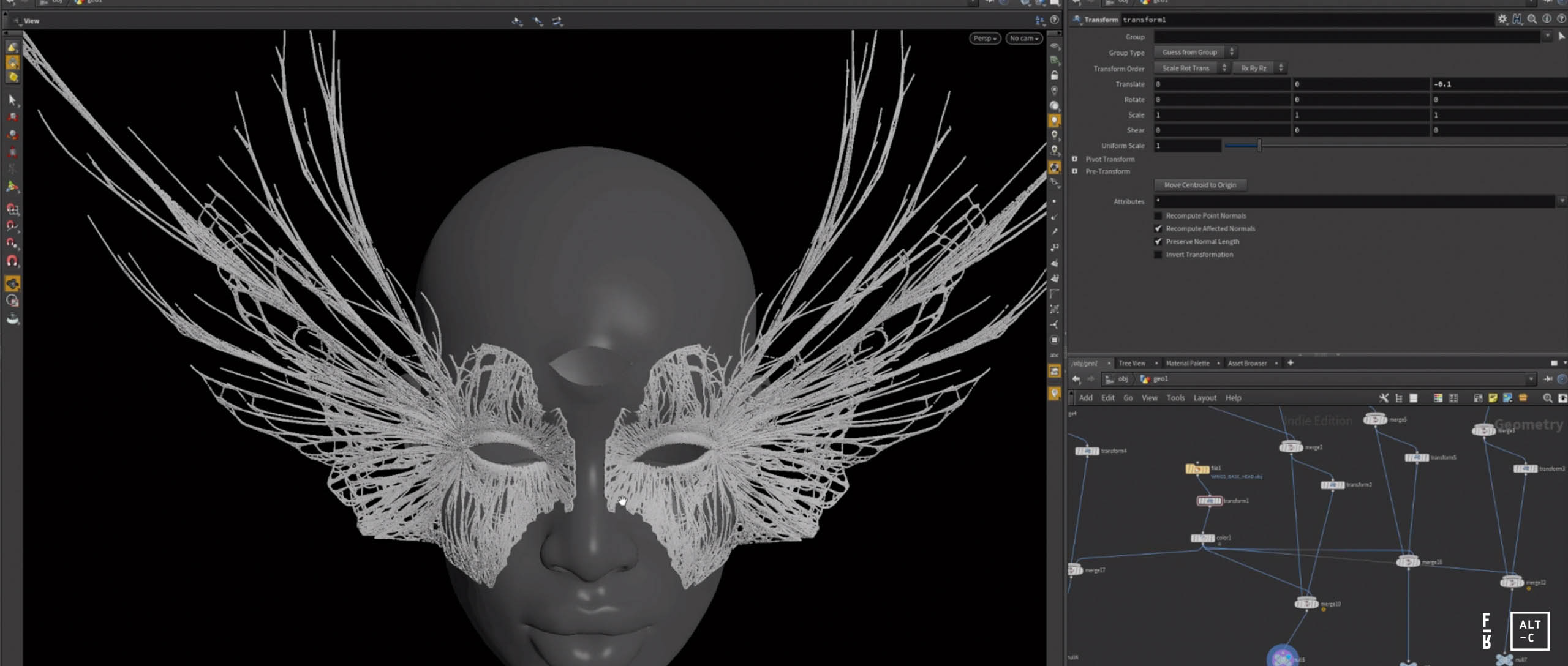Enable Recompute Point Normals checkbox

pyautogui.click(x=1158, y=216)
